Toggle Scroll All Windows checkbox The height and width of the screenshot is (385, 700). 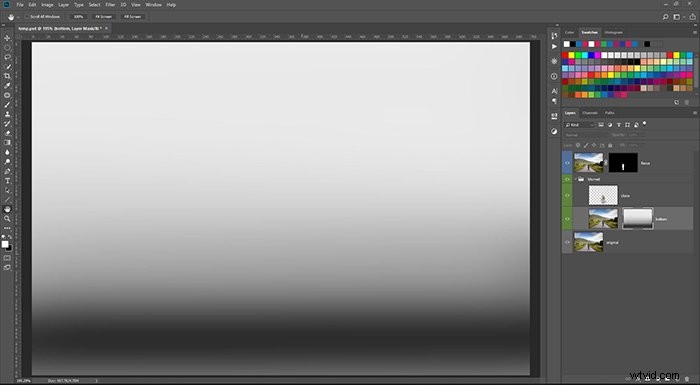27,17
